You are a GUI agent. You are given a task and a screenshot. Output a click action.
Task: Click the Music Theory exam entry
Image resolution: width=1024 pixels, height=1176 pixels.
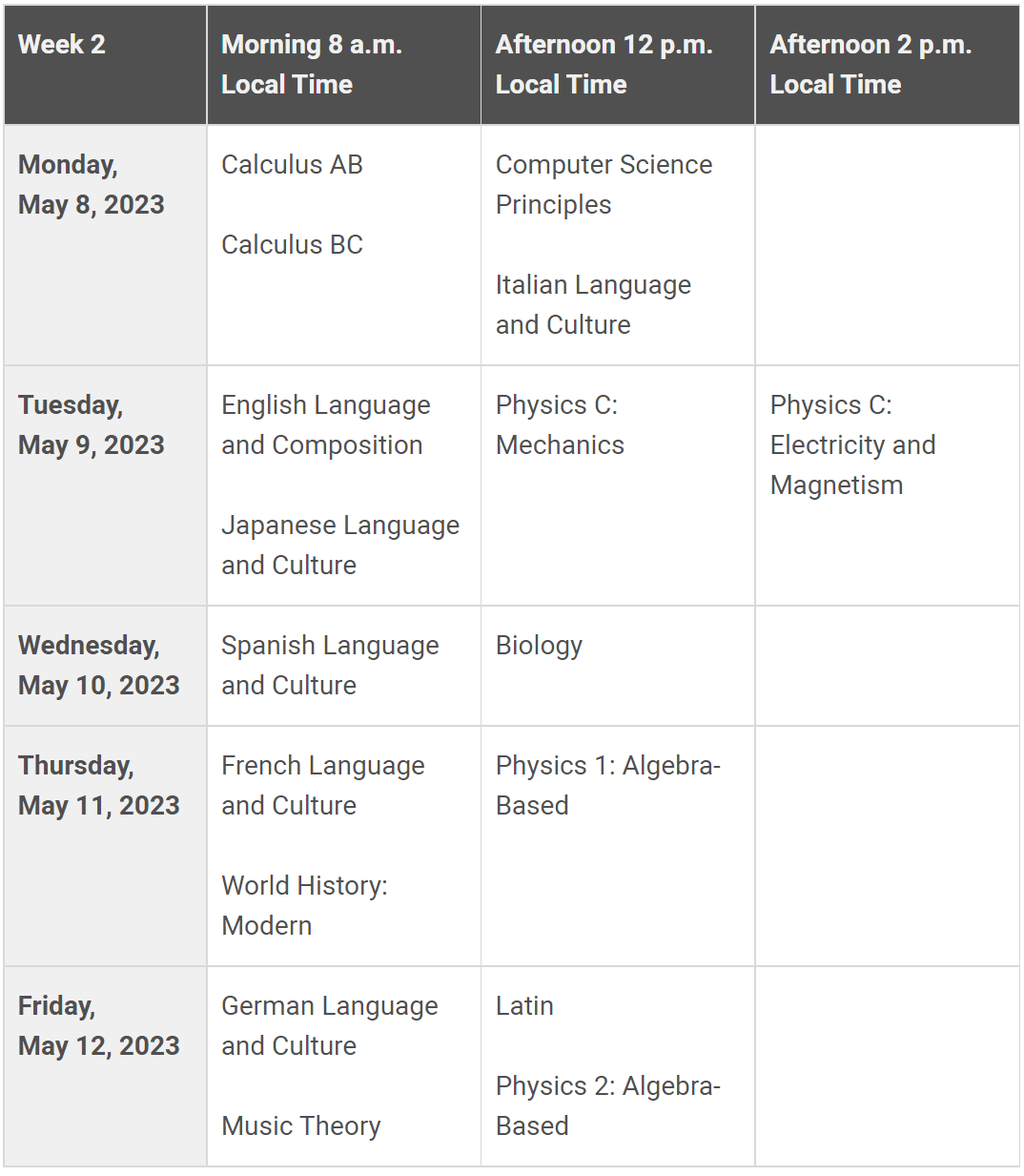point(301,1126)
